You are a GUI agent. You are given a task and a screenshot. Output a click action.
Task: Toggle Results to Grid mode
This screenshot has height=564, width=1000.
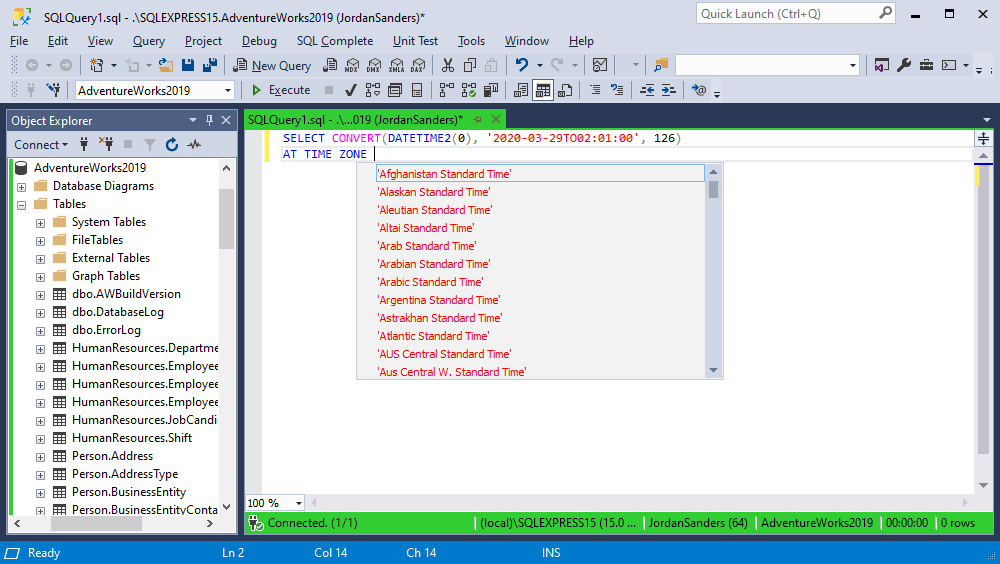(543, 90)
